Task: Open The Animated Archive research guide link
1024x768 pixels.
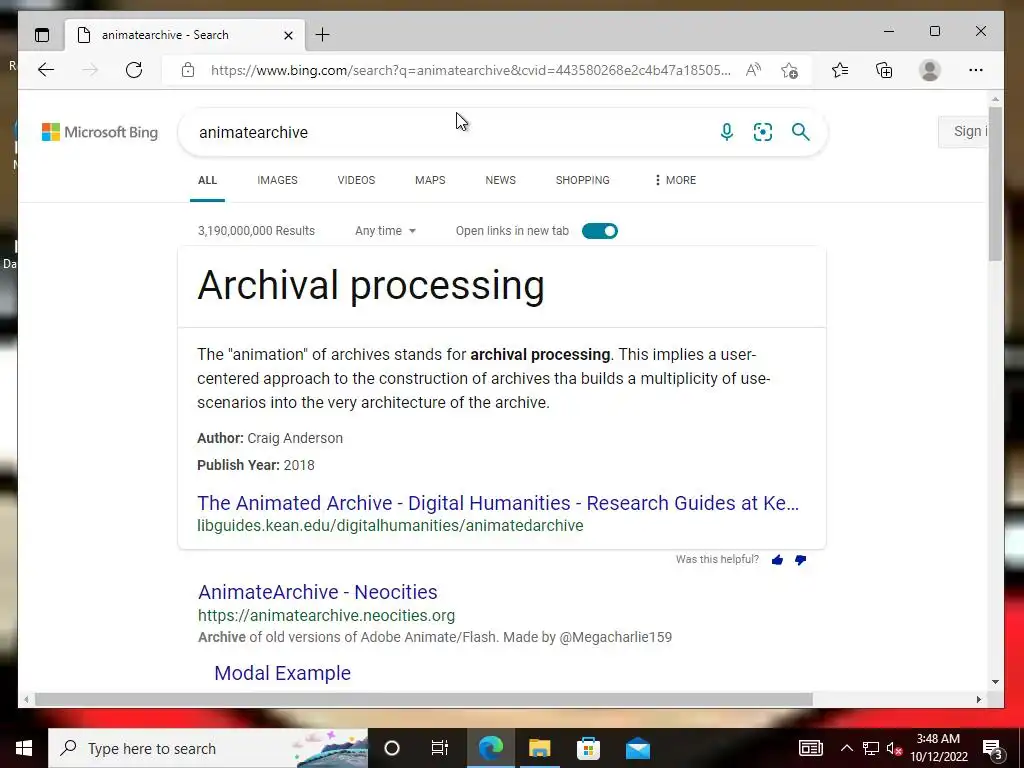Action: [498, 503]
